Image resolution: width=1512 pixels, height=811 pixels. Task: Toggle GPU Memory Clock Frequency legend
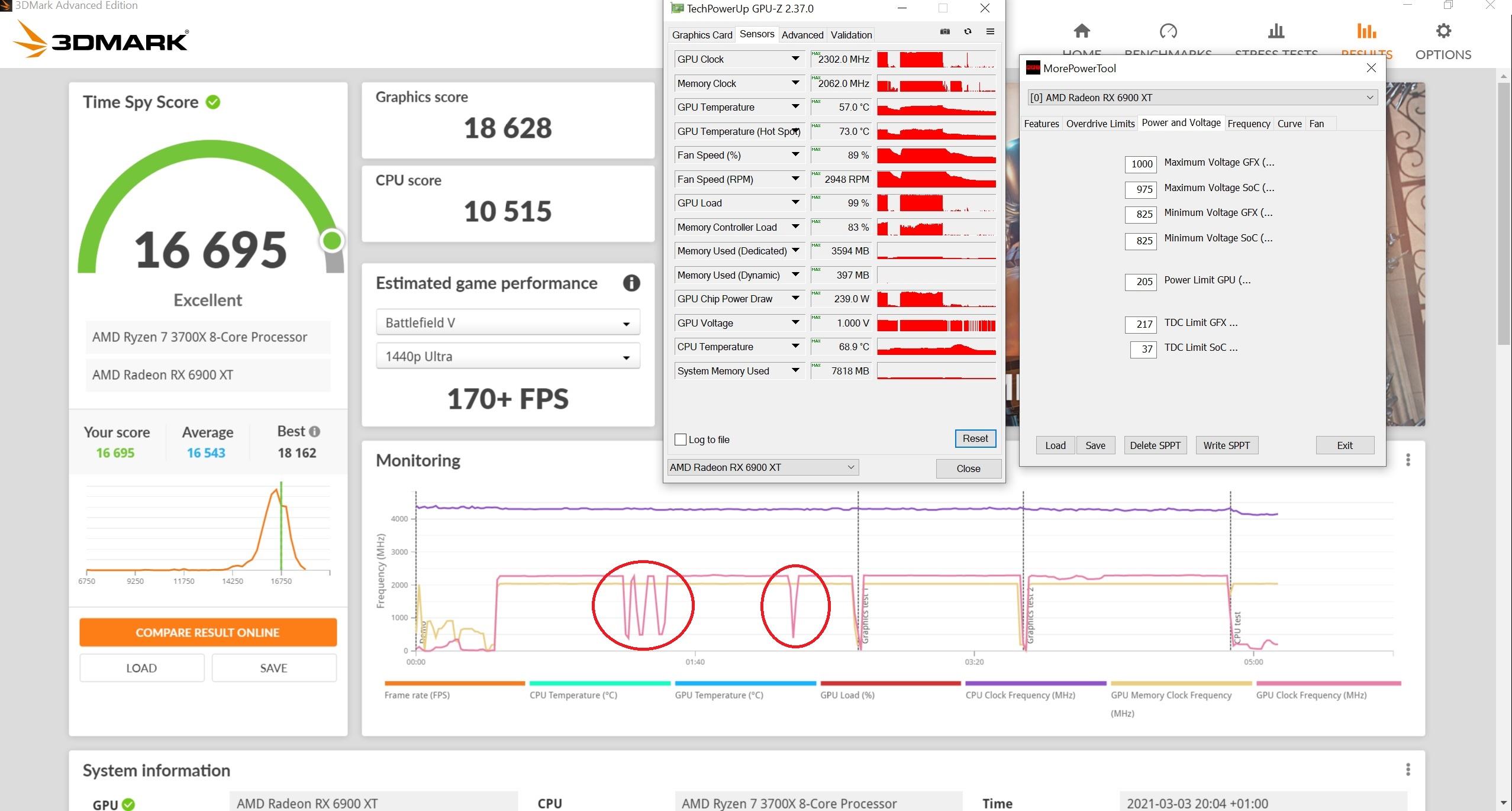tap(1181, 699)
